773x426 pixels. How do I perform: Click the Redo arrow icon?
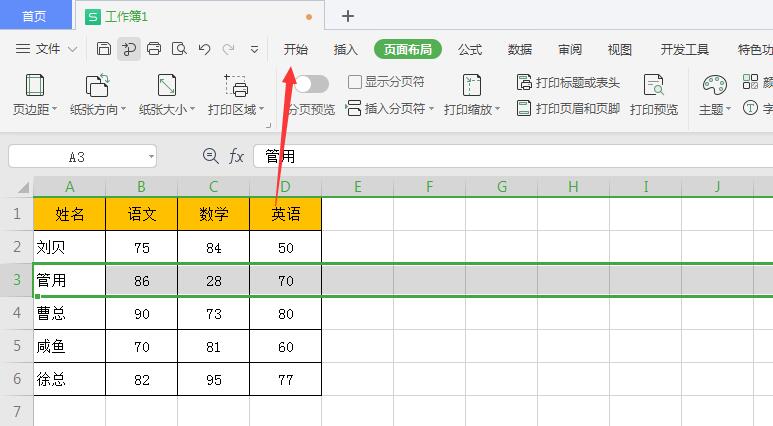click(x=228, y=49)
